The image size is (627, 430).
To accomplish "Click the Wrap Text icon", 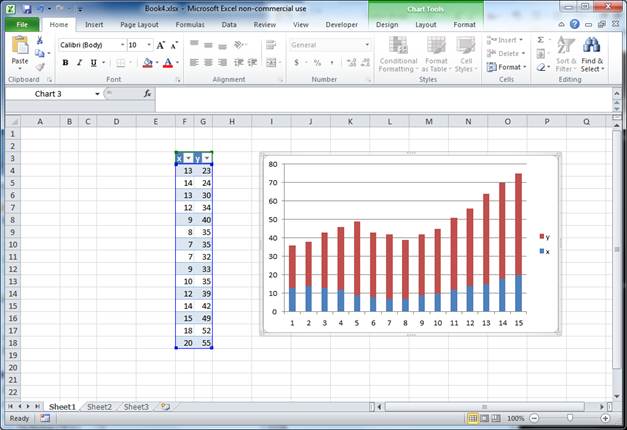I will click(x=271, y=45).
